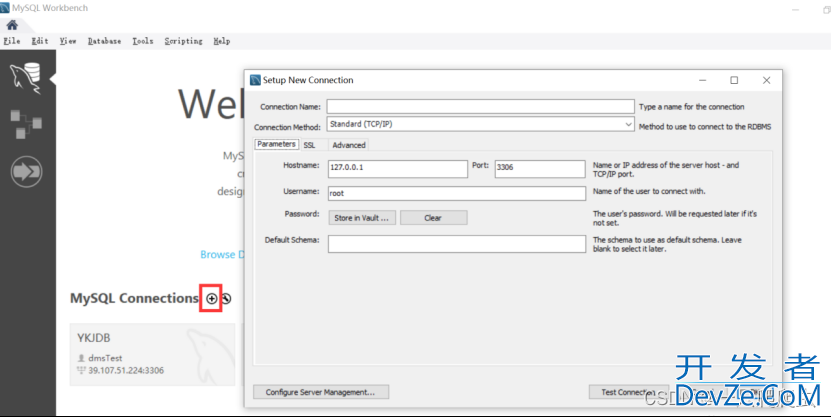The height and width of the screenshot is (417, 831).
Task: Switch to the Advanced tab
Action: 349,145
